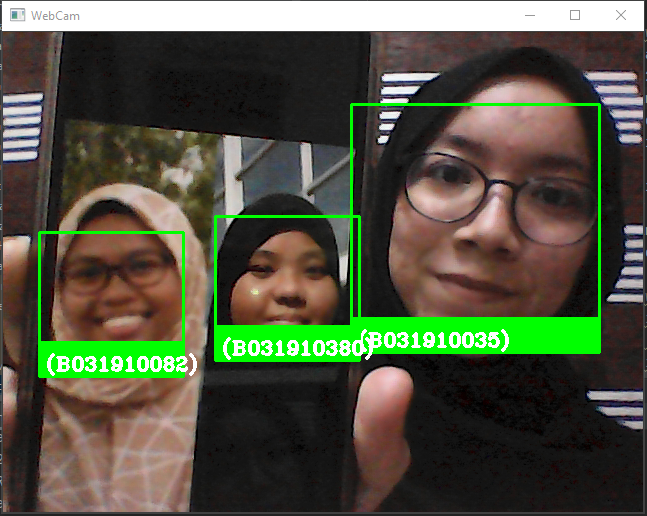Maximize the WebCam window
This screenshot has height=516, width=647.
tap(575, 16)
